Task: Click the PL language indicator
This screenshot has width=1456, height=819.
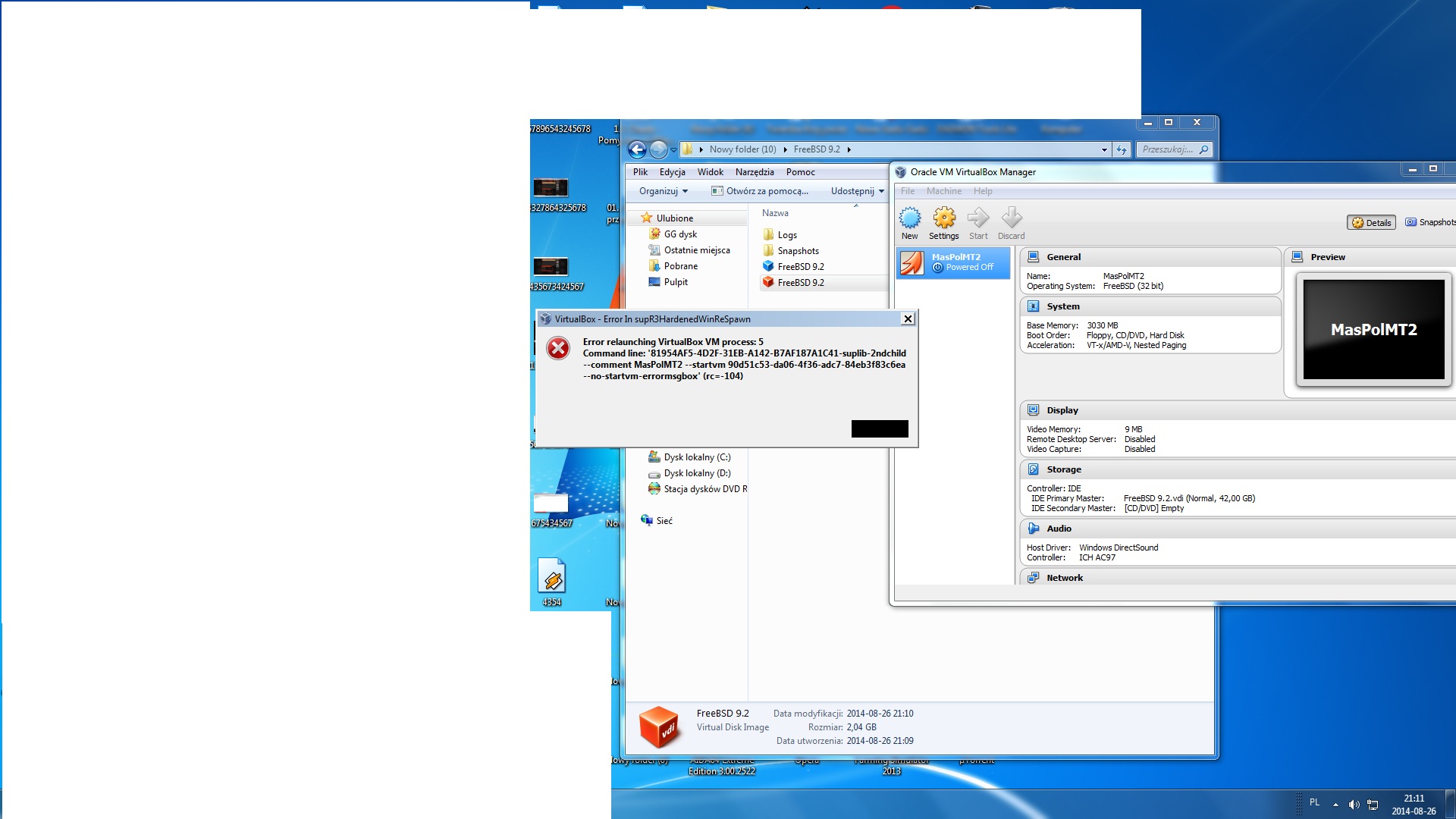Action: (1315, 802)
